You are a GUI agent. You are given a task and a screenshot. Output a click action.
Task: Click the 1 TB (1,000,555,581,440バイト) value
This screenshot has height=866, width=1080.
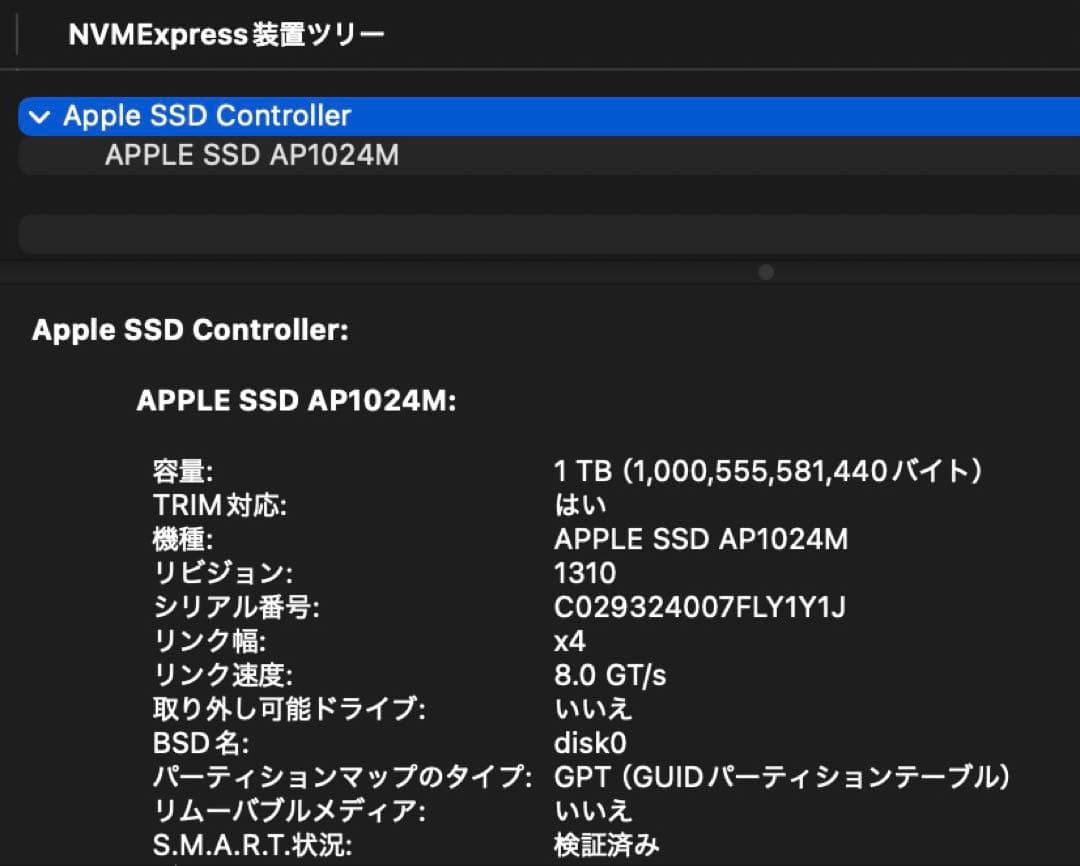pyautogui.click(x=768, y=472)
